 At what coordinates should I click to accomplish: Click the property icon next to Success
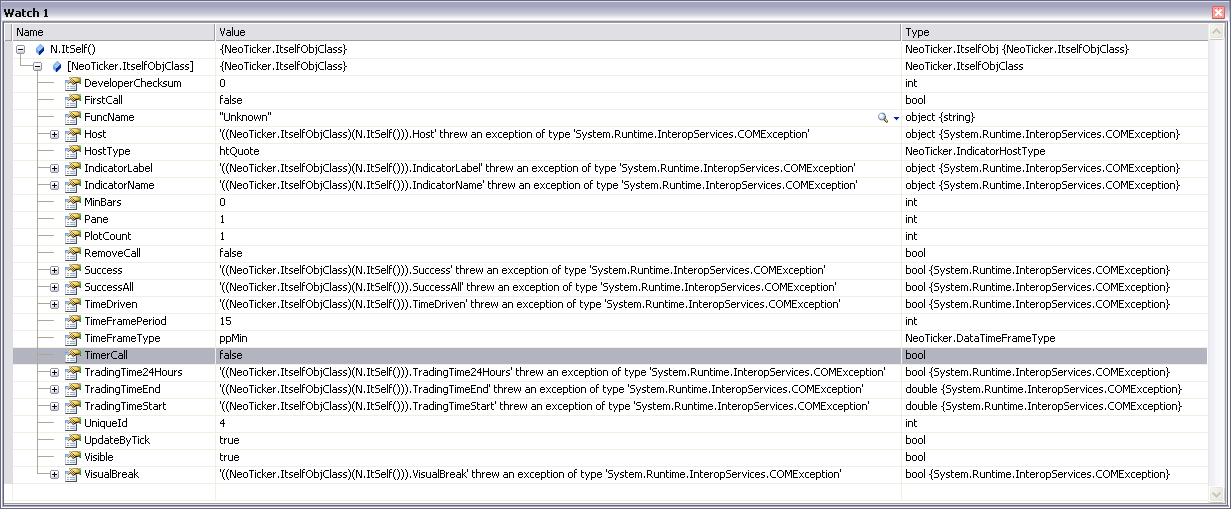pyautogui.click(x=72, y=270)
